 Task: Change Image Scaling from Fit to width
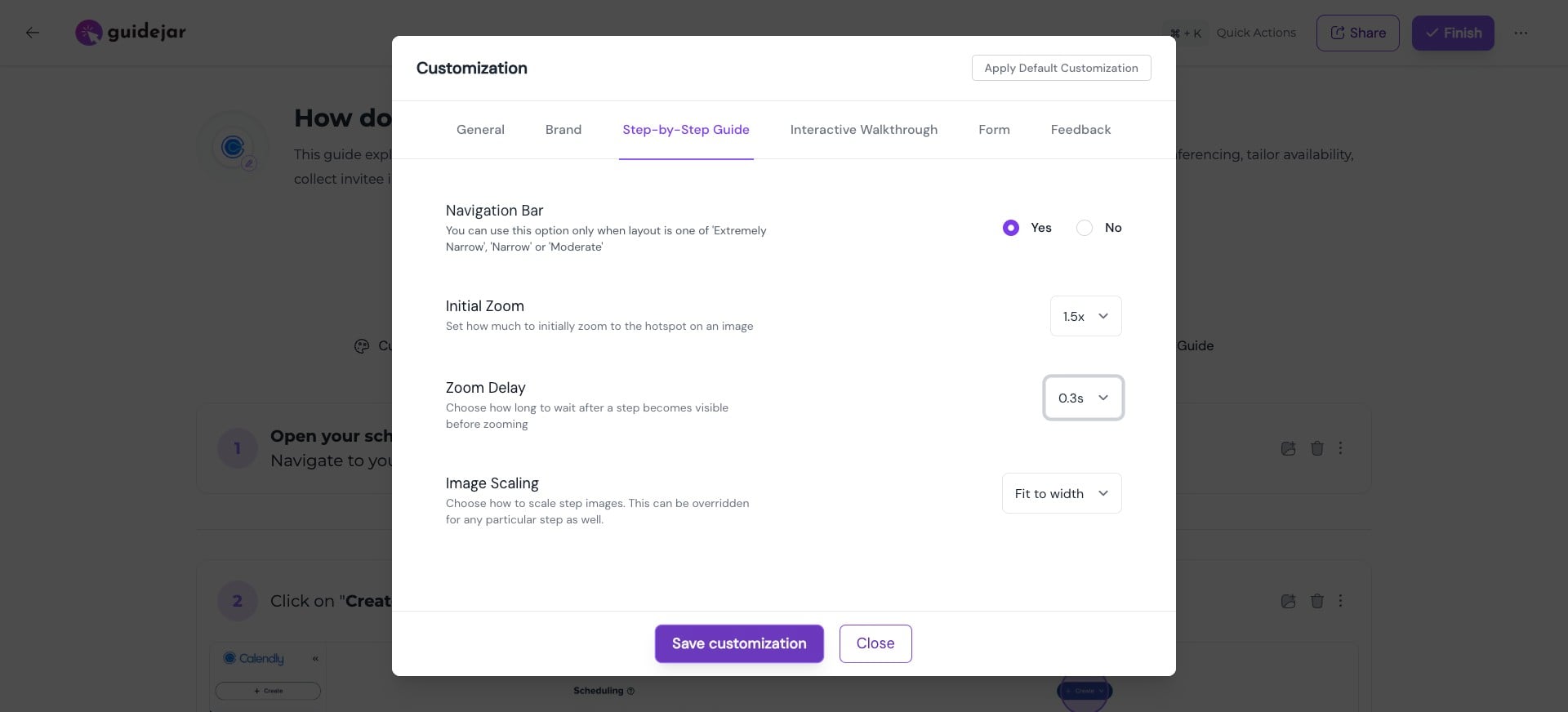click(1061, 493)
